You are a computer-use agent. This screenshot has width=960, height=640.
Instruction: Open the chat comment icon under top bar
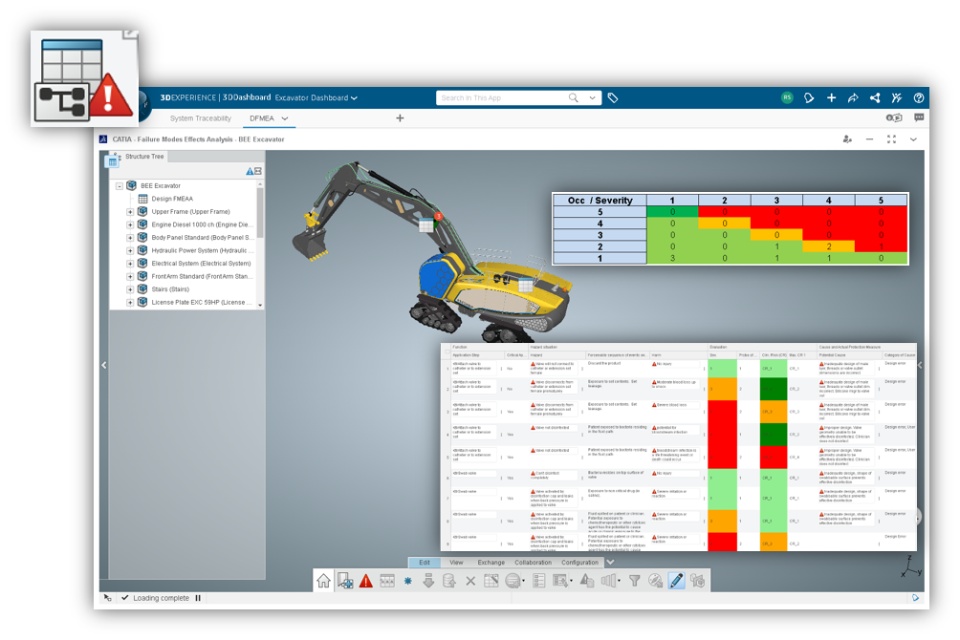tap(918, 118)
